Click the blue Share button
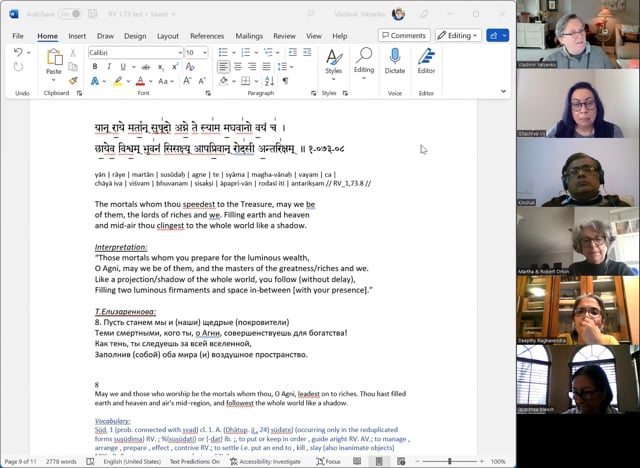Viewport: 640px width, 468px height. 498,35
